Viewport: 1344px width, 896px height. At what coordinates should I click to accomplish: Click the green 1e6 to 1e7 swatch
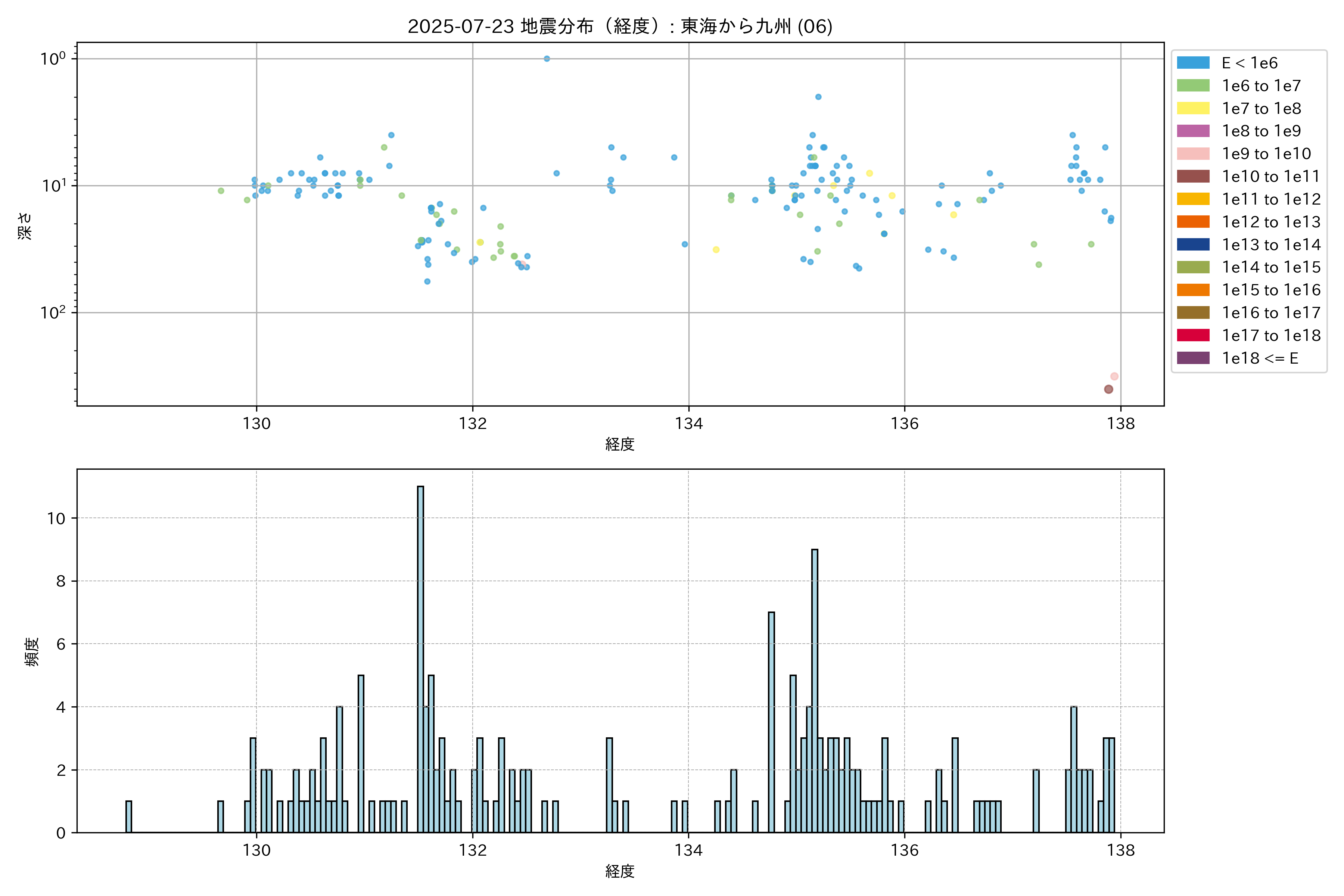click(x=1192, y=86)
